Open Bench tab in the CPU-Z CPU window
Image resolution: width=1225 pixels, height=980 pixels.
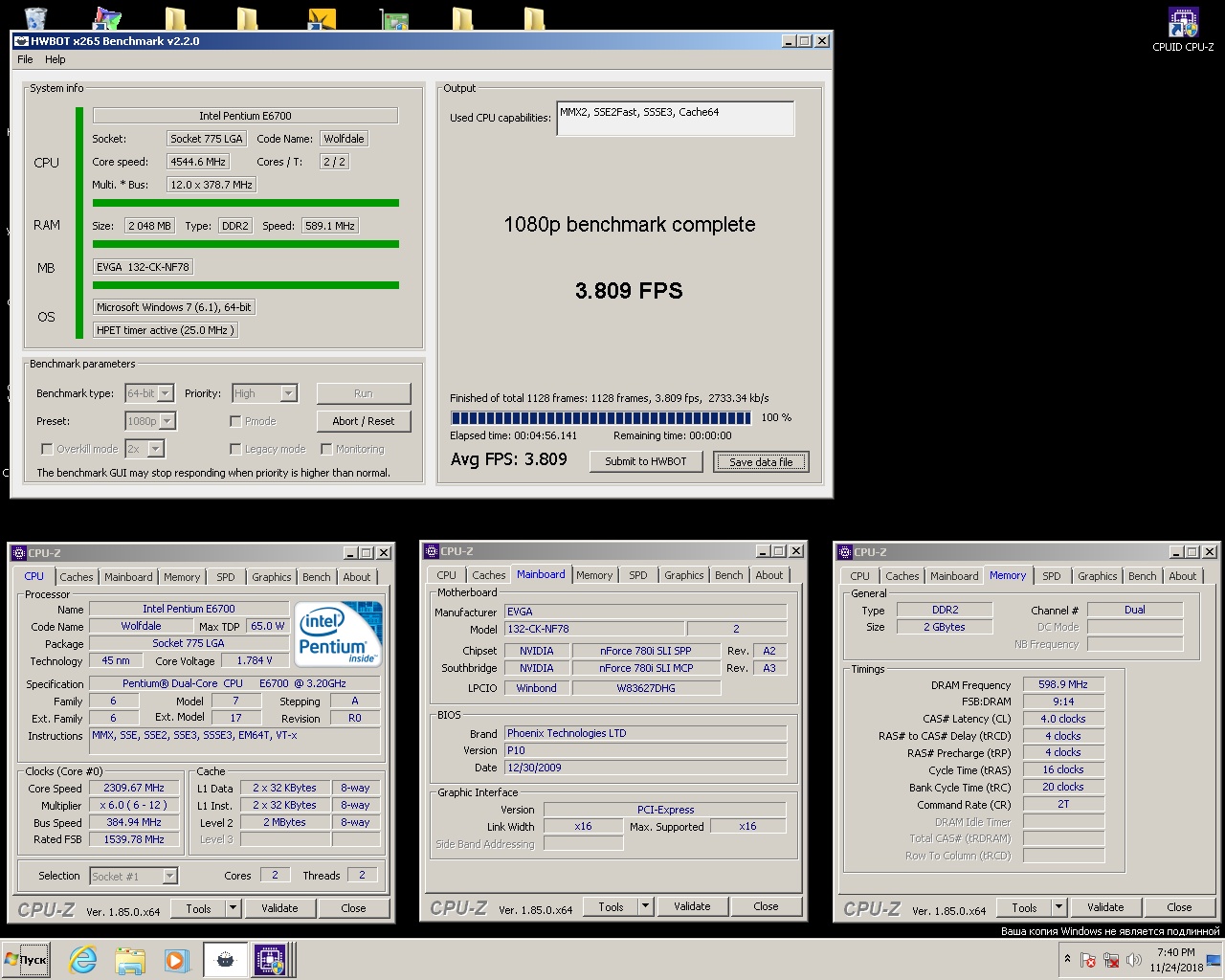[x=316, y=577]
